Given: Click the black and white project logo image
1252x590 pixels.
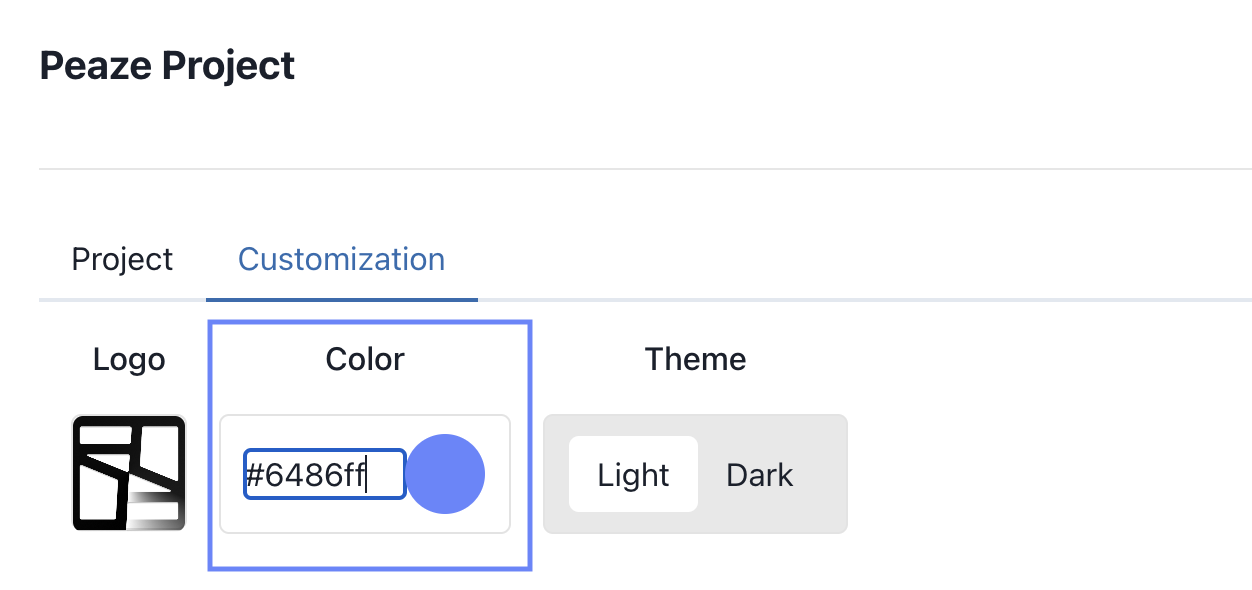Looking at the screenshot, I should [x=129, y=473].
